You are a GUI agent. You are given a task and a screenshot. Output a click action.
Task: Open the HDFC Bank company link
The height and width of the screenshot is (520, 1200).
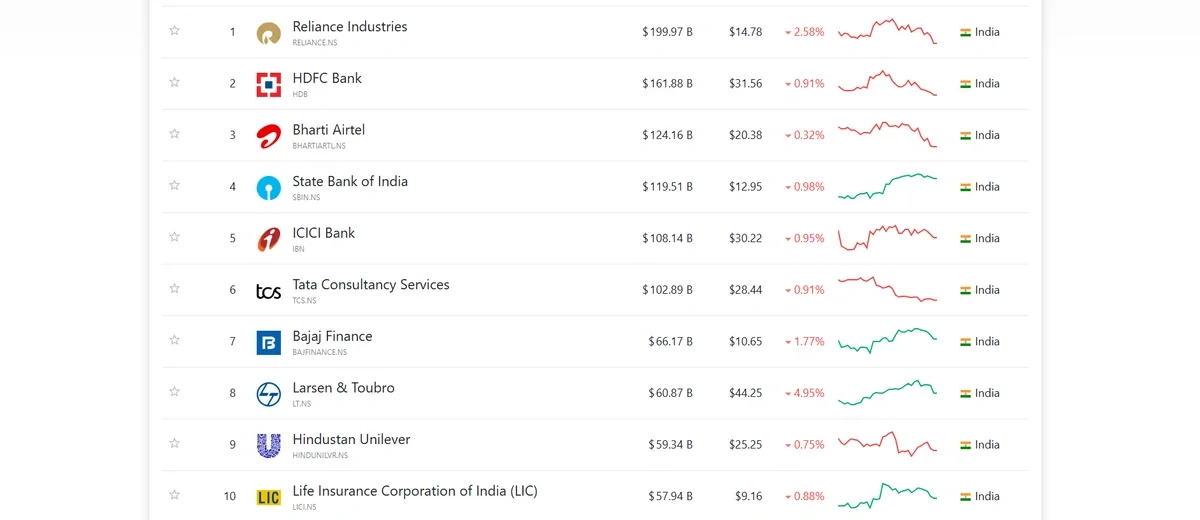click(x=327, y=78)
